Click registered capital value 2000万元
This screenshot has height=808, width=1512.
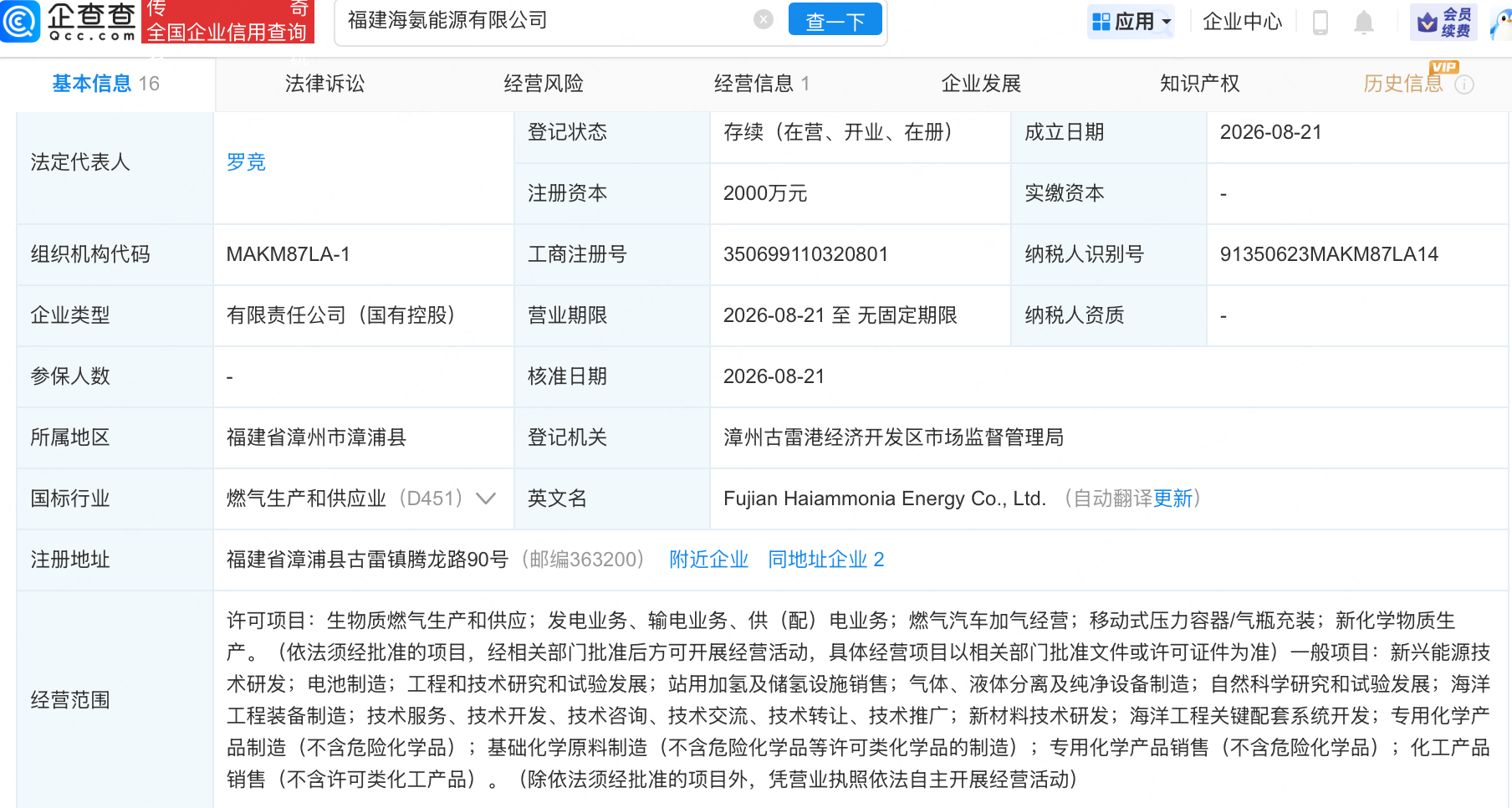point(765,193)
